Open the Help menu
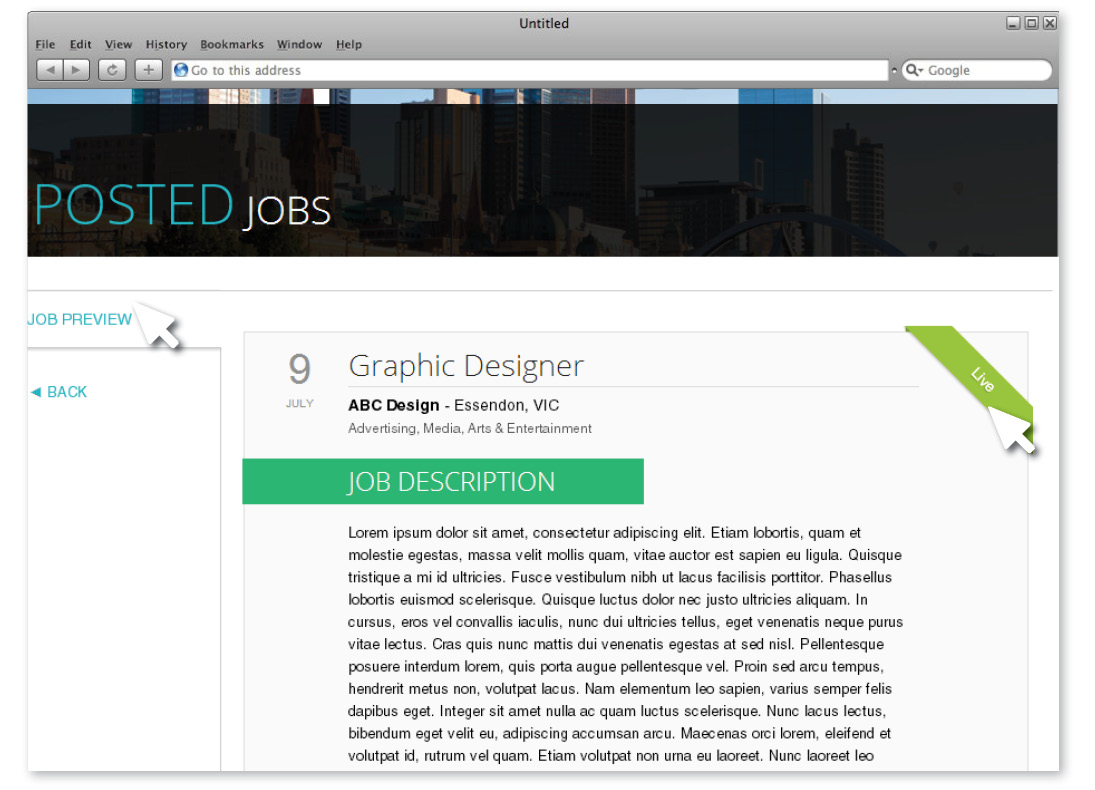 (349, 44)
